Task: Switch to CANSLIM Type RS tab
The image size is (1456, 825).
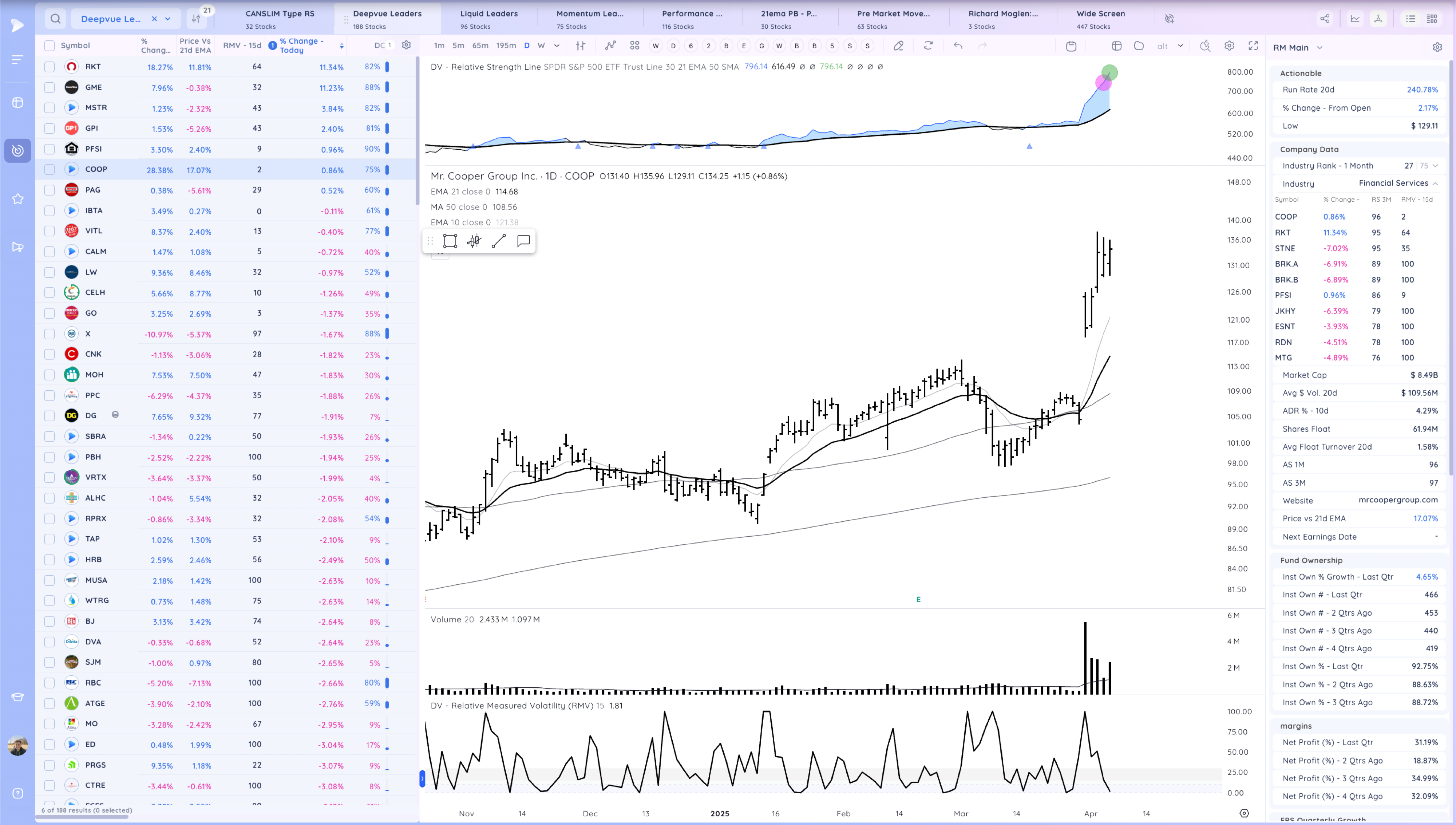Action: 280,19
